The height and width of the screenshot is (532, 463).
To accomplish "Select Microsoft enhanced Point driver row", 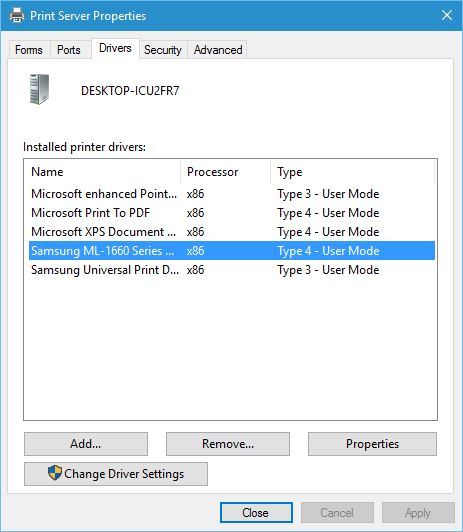I will (232, 194).
